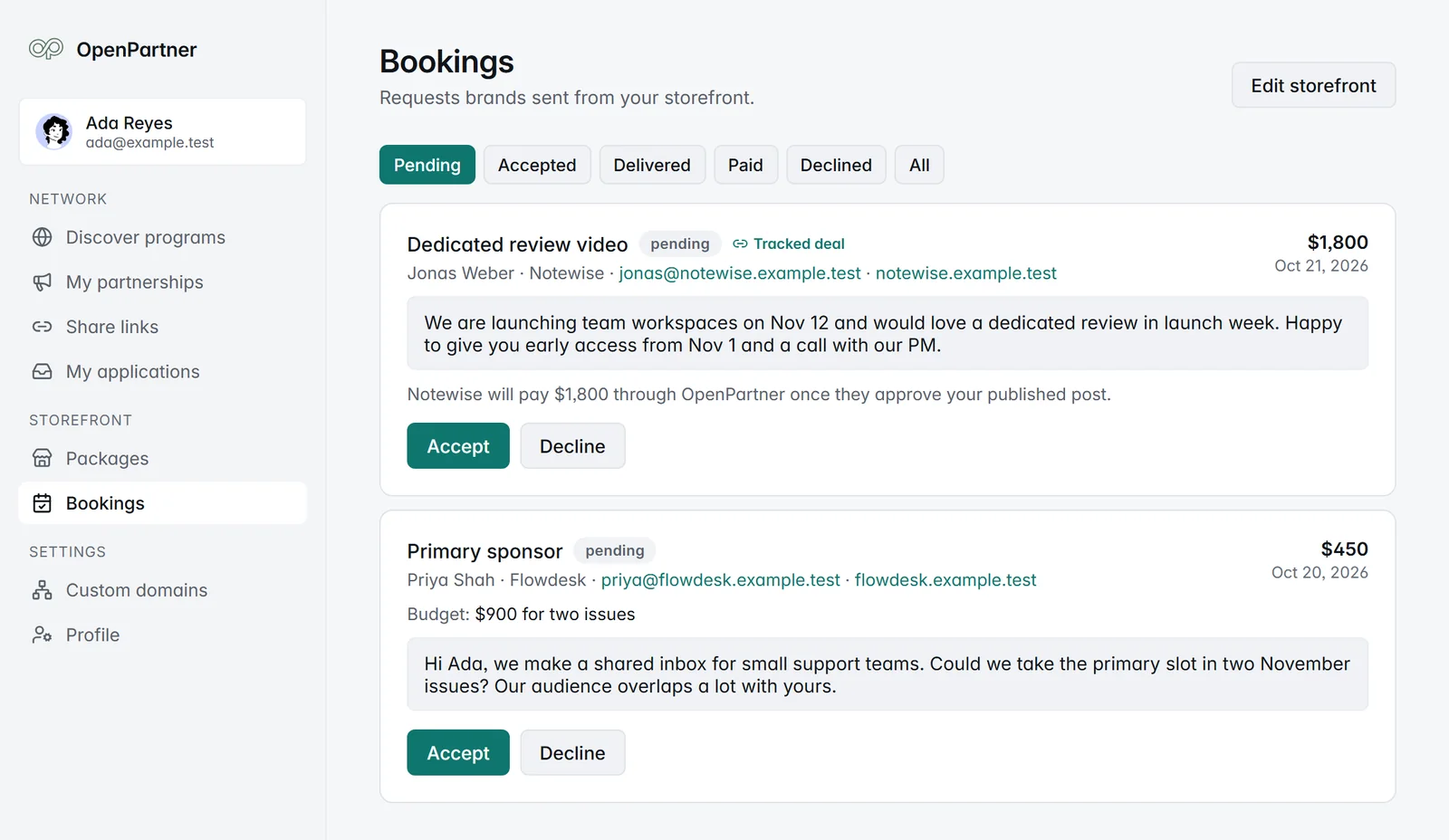Click Ada Reyes avatar image
The image size is (1449, 840).
pyautogui.click(x=55, y=131)
